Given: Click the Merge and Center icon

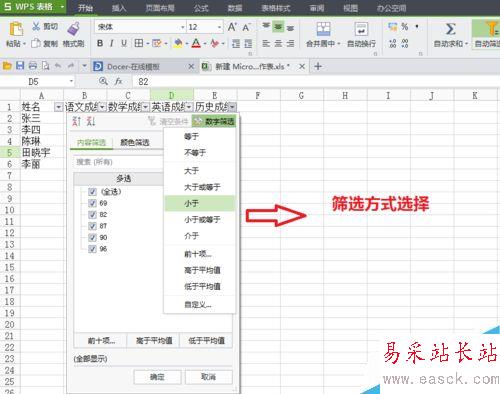Looking at the screenshot, I should [x=323, y=29].
